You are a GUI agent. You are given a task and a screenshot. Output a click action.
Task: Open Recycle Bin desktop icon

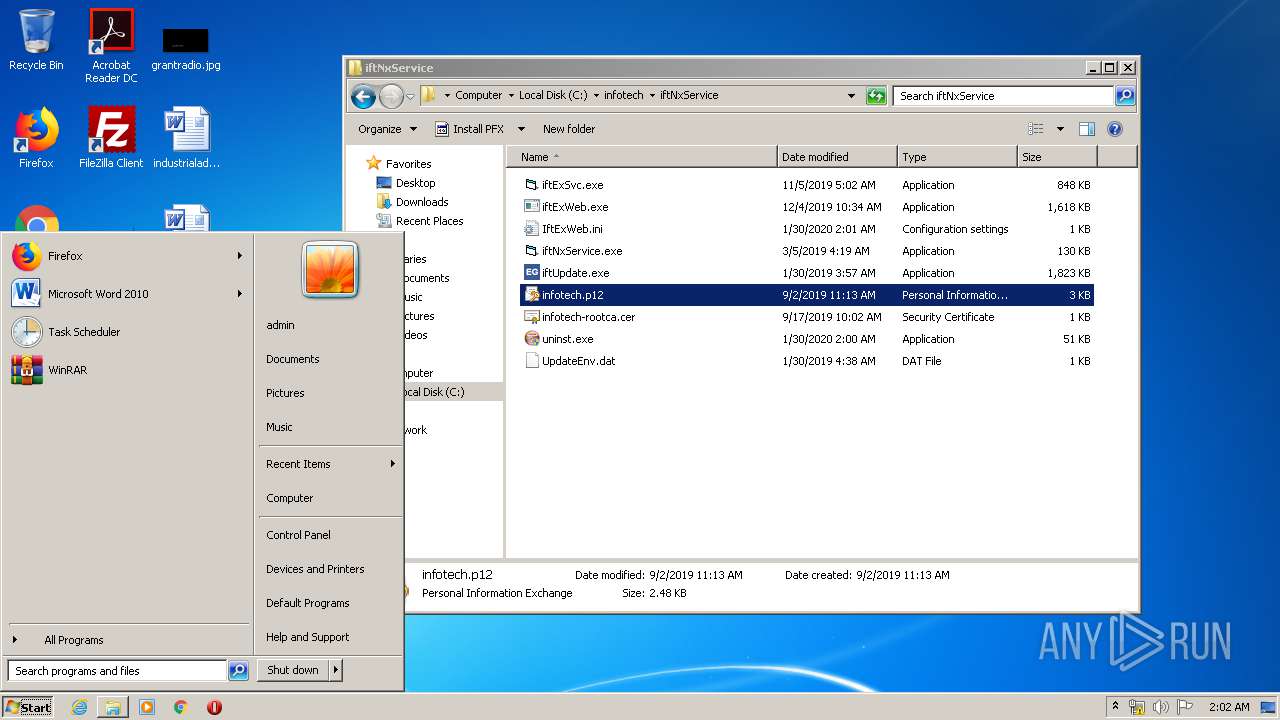(x=36, y=40)
